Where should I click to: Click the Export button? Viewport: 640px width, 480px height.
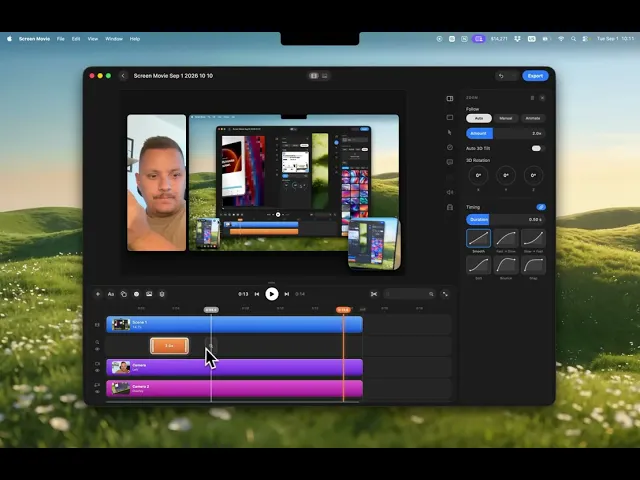(535, 76)
